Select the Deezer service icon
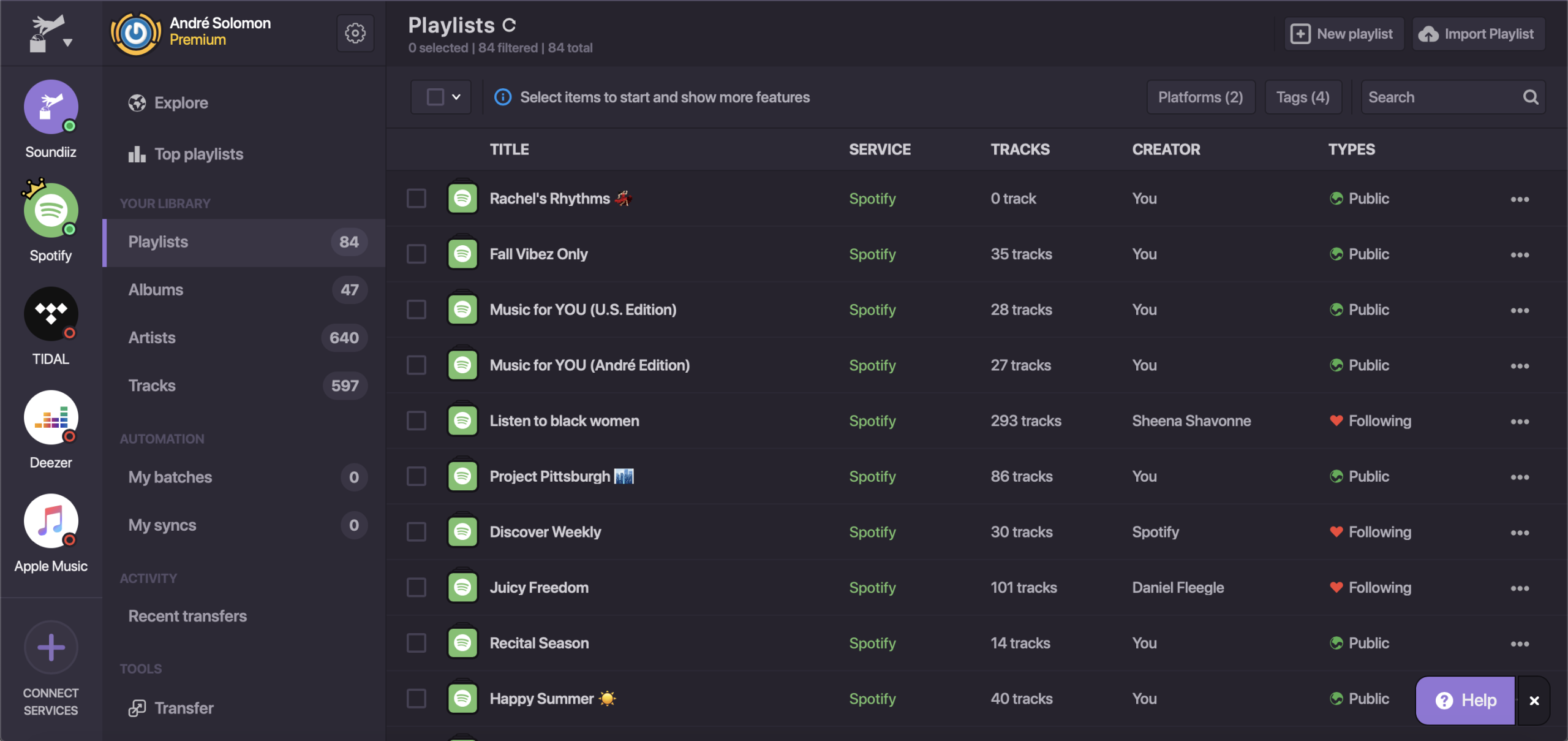Screen dimensions: 1568x741 pos(51,417)
